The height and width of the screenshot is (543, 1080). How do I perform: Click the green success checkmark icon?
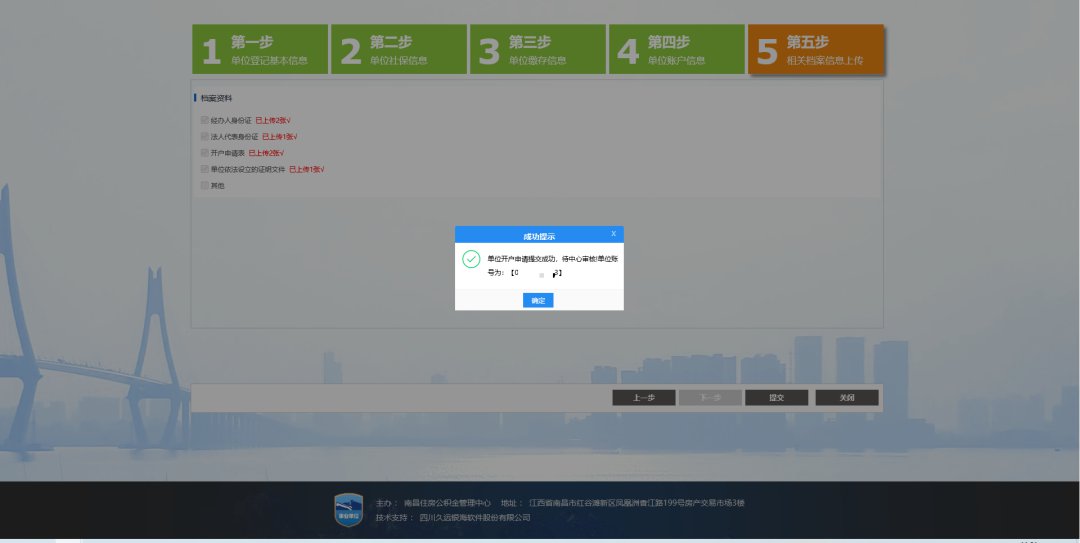pyautogui.click(x=471, y=259)
